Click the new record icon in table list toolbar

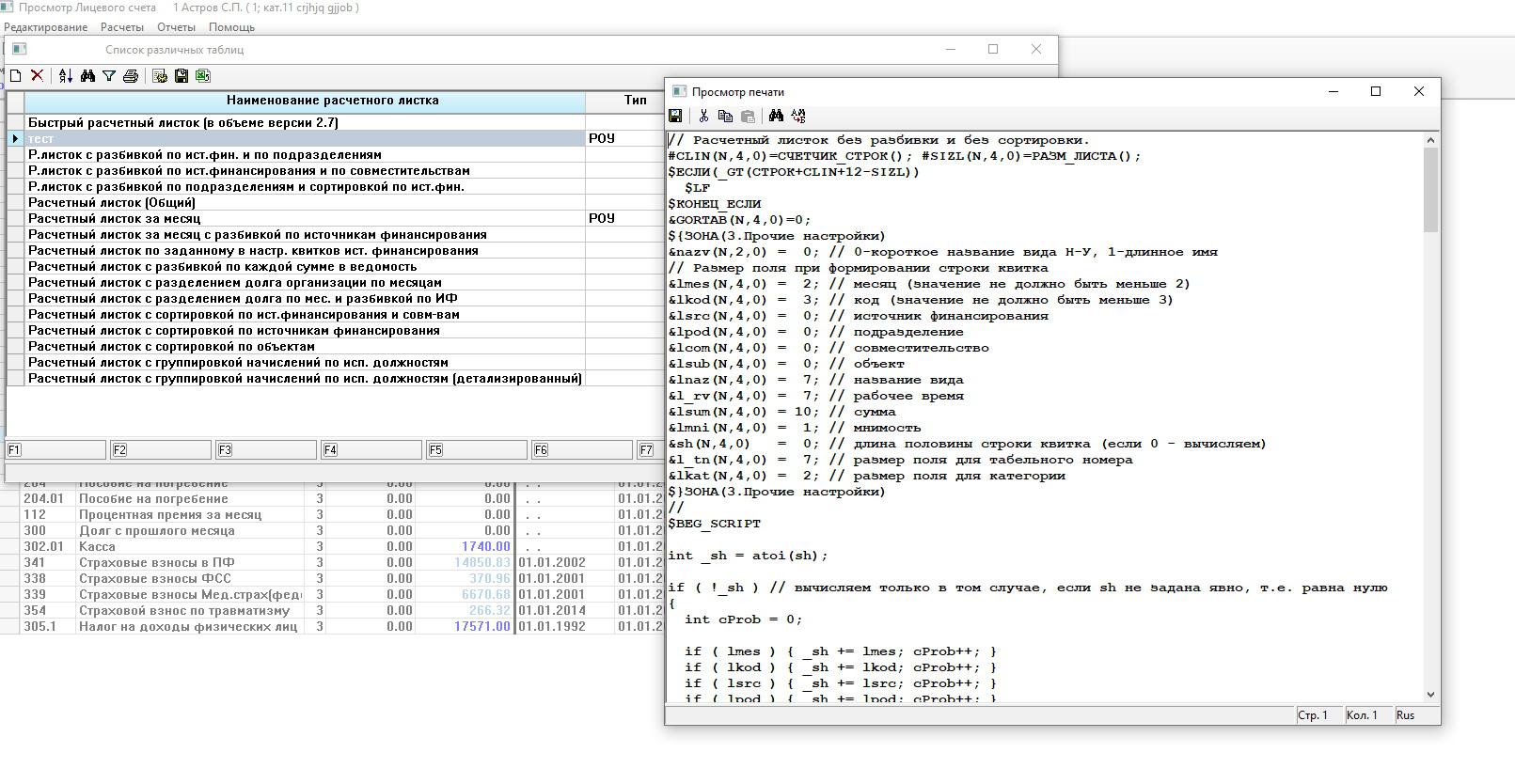coord(16,76)
